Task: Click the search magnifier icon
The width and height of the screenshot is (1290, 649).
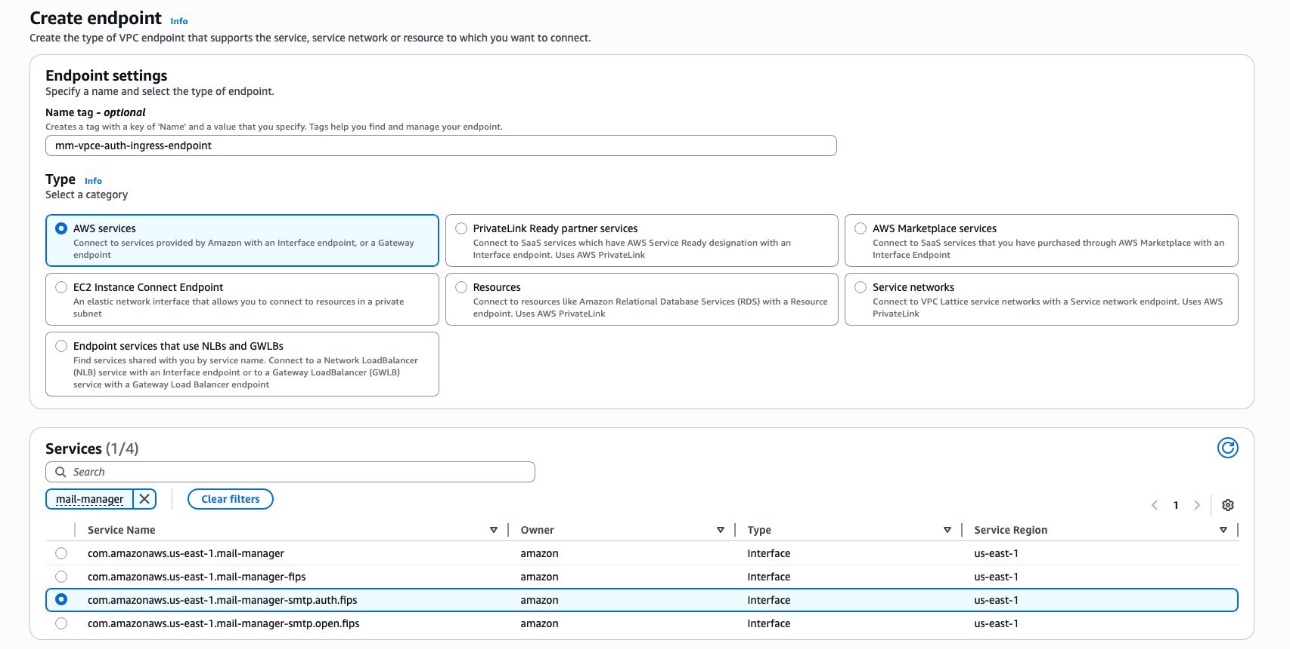Action: [61, 472]
